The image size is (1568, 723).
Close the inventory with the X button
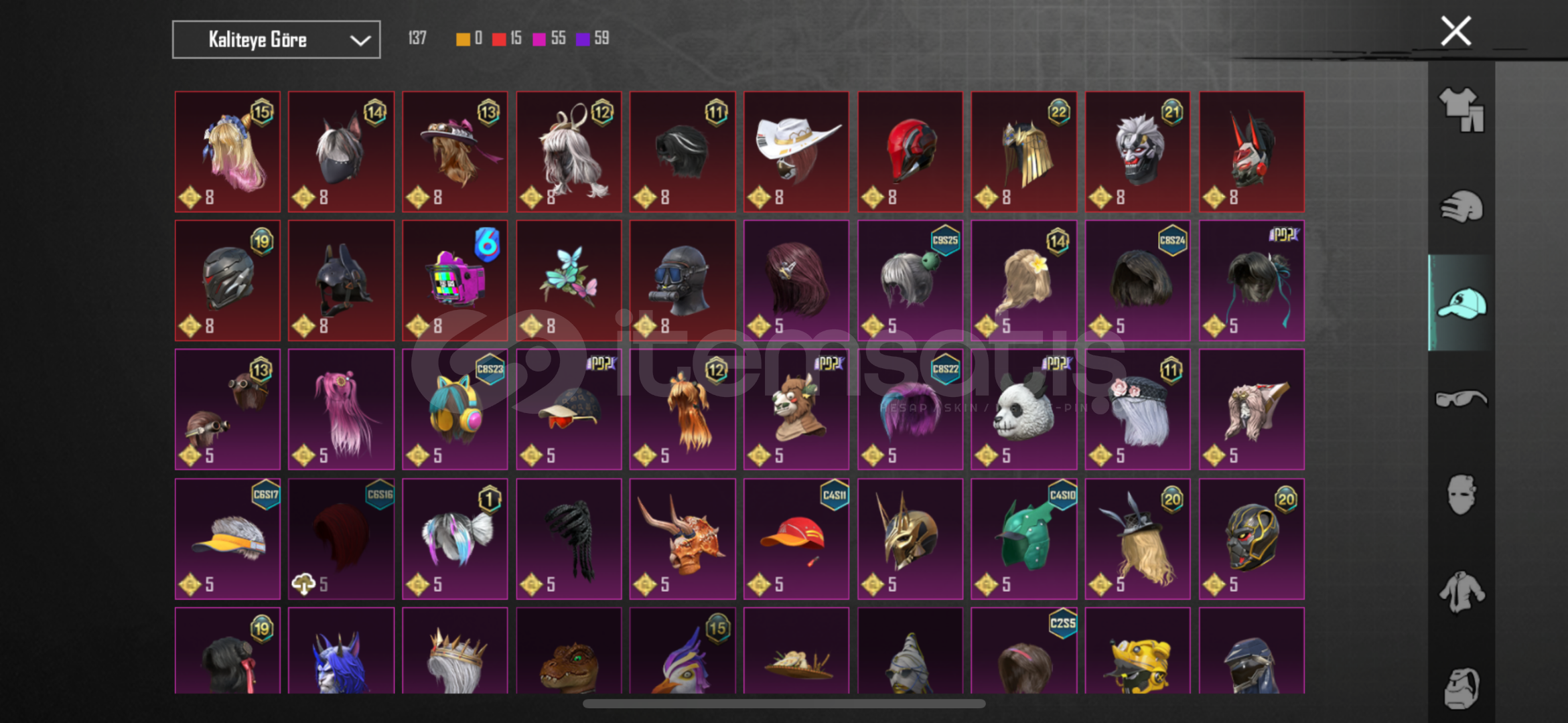coord(1456,31)
